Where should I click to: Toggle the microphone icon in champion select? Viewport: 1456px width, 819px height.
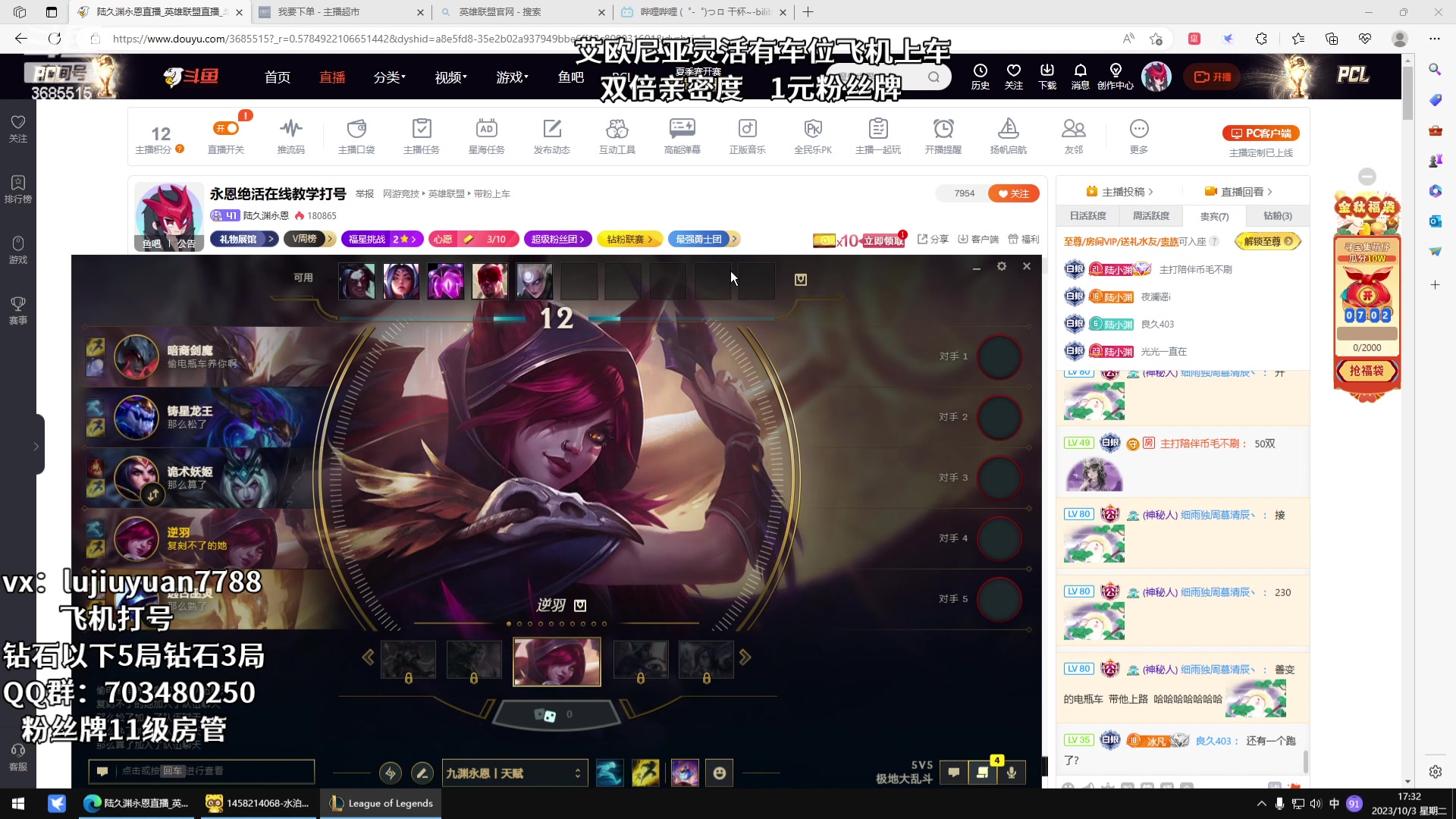click(x=1012, y=773)
